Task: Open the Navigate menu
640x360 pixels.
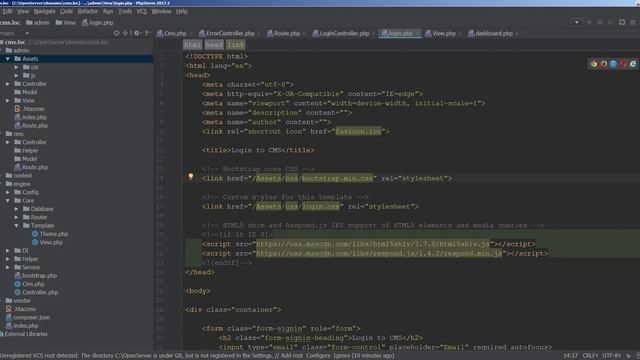Action: point(44,11)
